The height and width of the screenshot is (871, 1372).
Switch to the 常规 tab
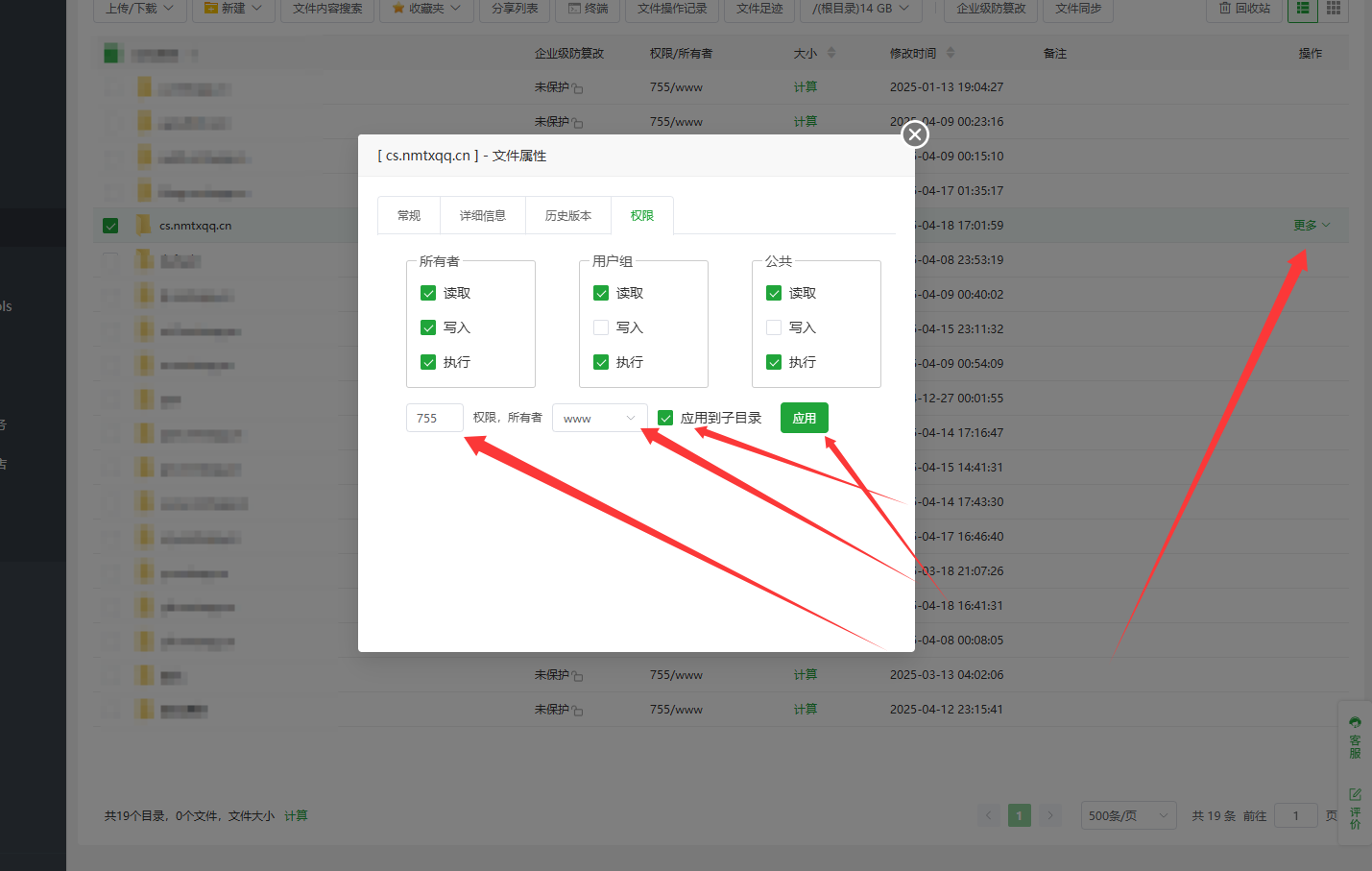click(409, 215)
